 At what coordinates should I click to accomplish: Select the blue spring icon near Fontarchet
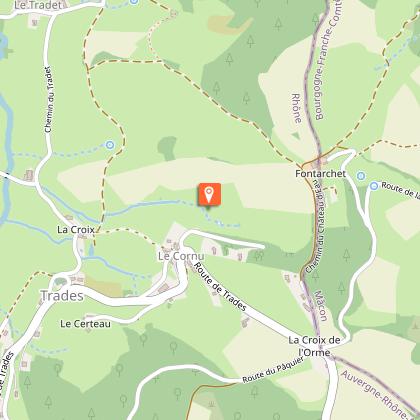[361, 176]
